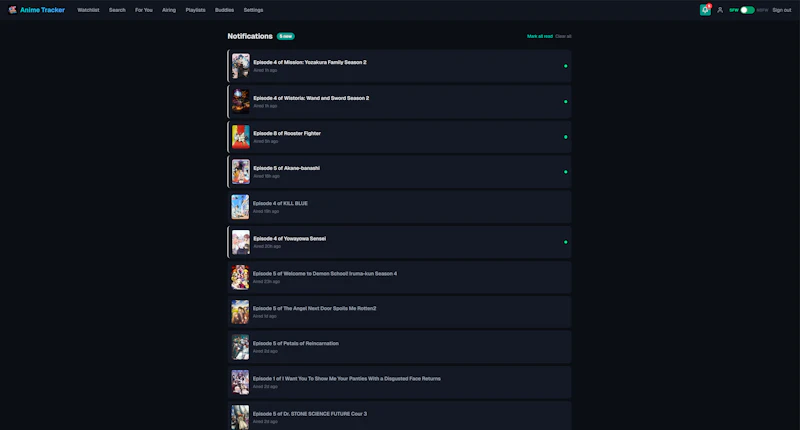Open the Playlists nav item
This screenshot has width=800, height=430.
tap(195, 10)
